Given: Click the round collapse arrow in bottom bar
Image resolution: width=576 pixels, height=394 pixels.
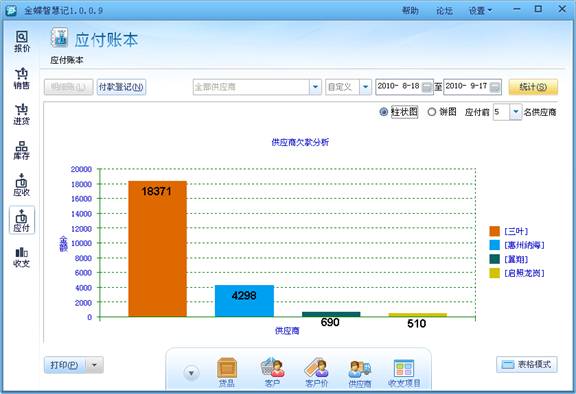Looking at the screenshot, I should (191, 373).
